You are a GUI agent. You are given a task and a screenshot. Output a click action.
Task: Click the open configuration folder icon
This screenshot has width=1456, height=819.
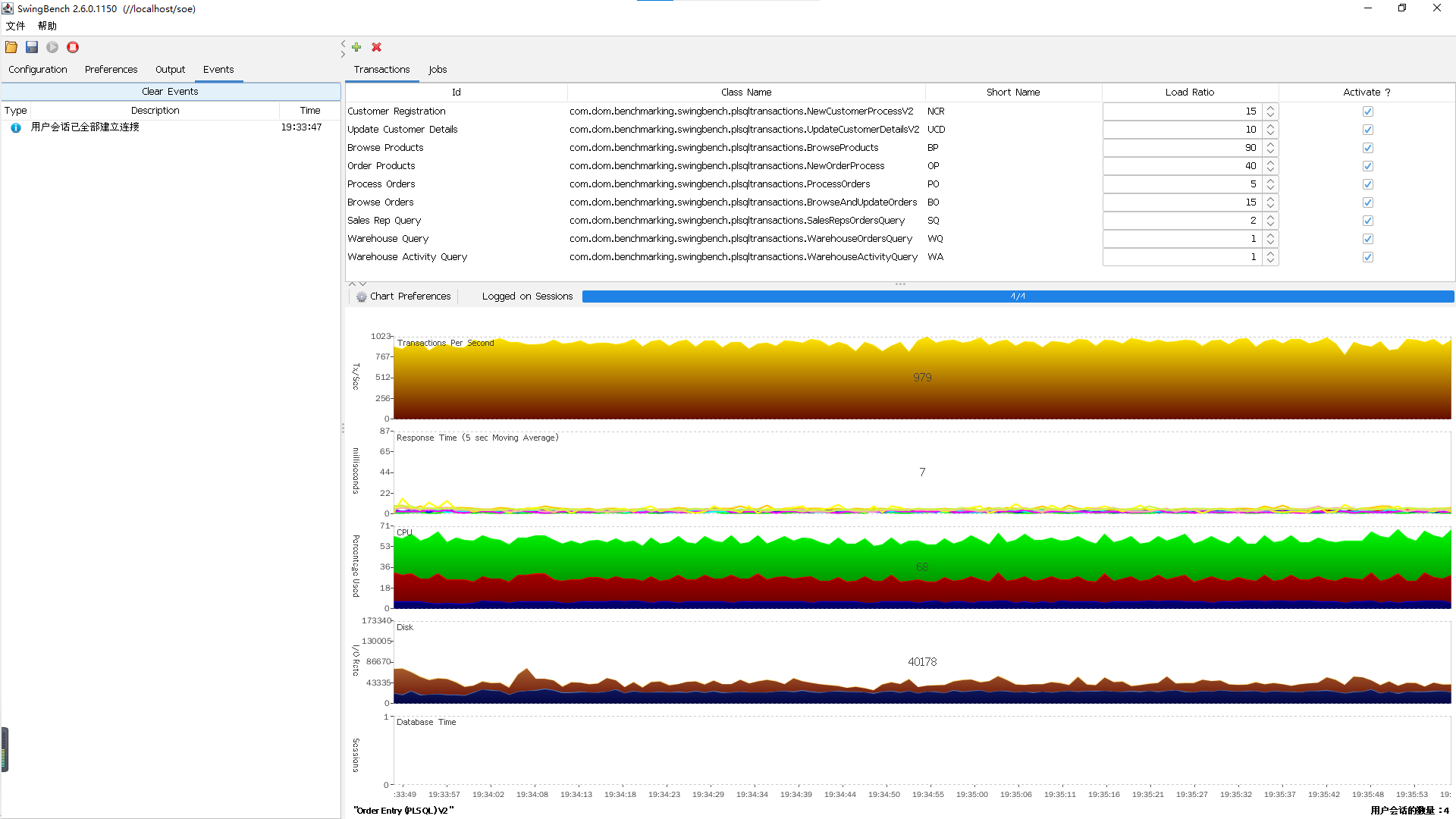11,47
